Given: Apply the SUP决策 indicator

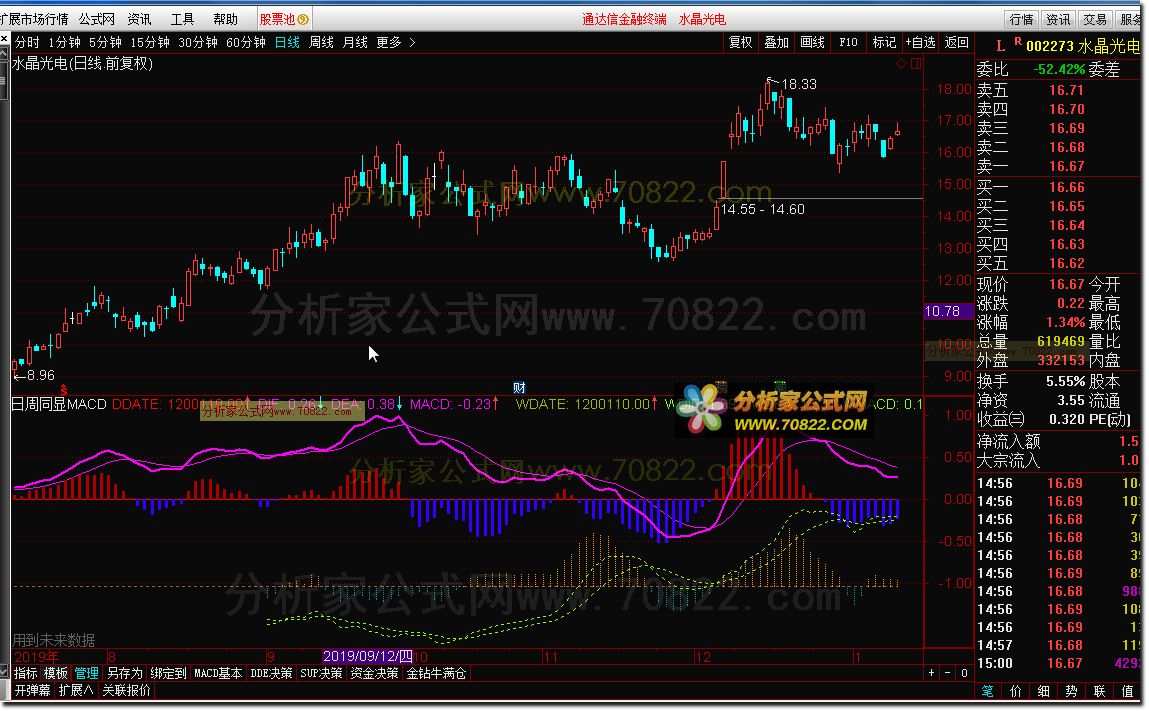Looking at the screenshot, I should pos(321,673).
